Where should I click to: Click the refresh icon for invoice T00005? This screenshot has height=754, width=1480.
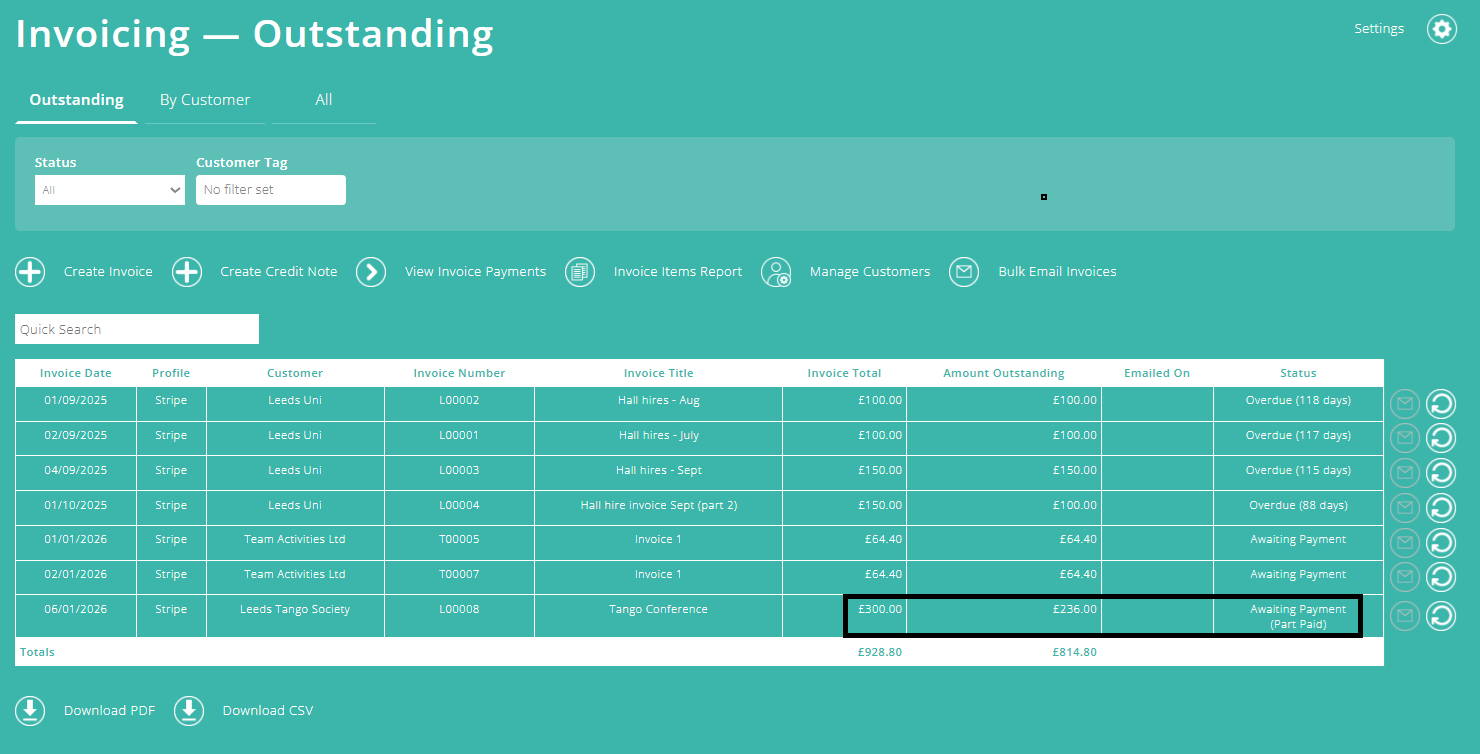(x=1440, y=542)
